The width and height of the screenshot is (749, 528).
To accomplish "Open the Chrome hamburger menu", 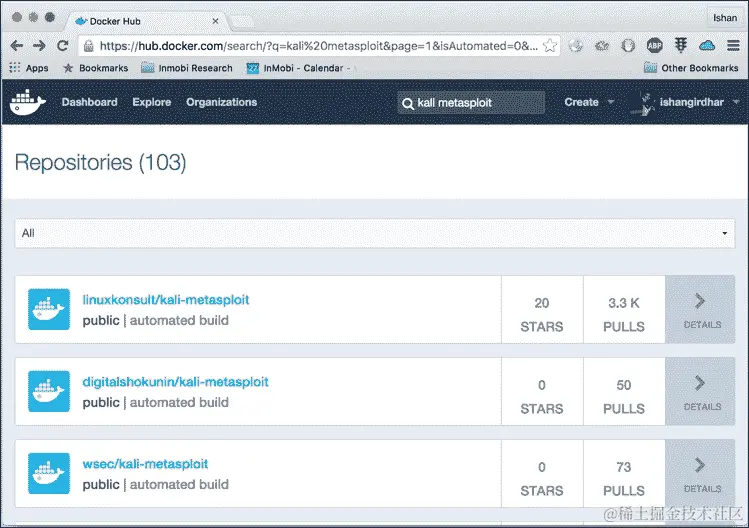I will click(733, 45).
